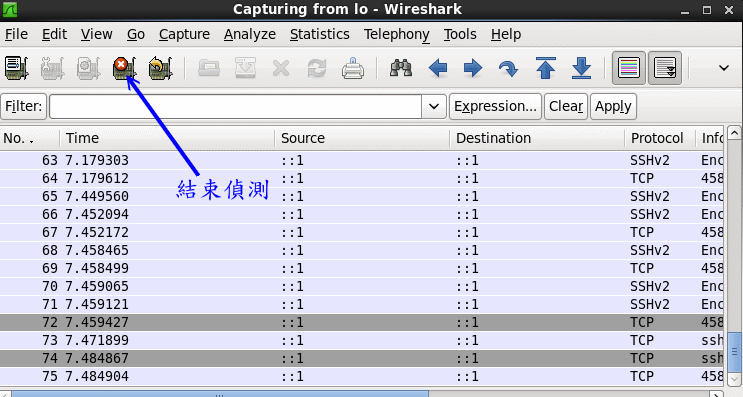Click the horizontal scrollbar thumb

[x=220, y=394]
